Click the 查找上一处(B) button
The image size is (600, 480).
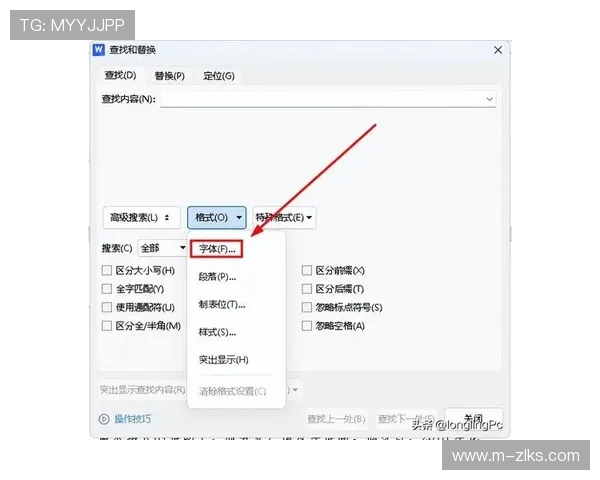pos(336,419)
